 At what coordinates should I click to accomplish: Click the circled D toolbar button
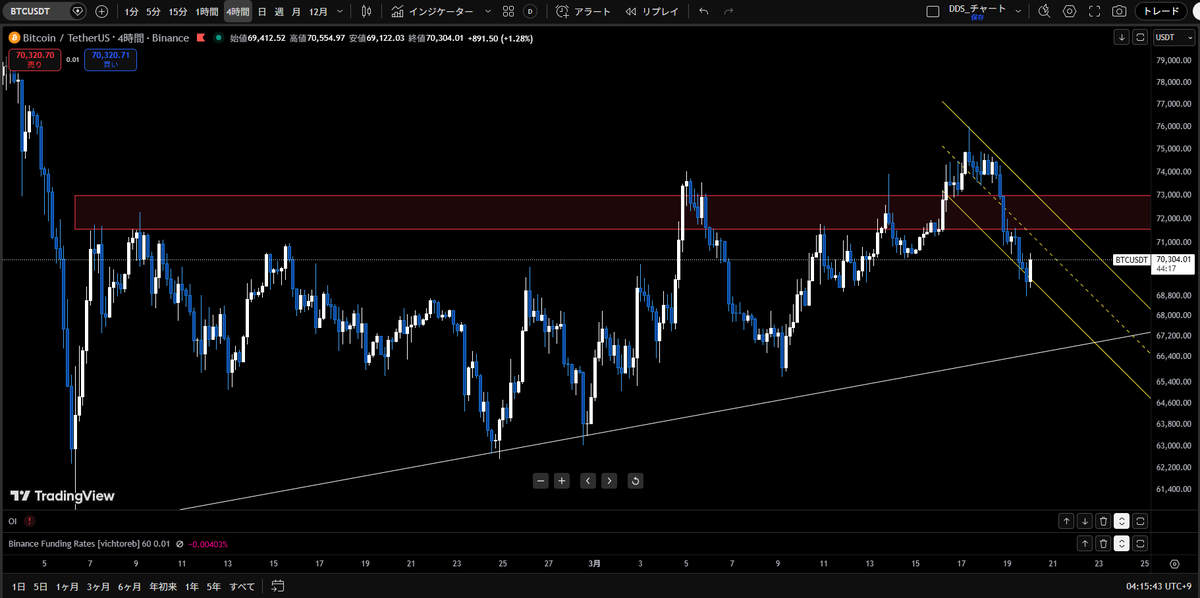[x=530, y=12]
